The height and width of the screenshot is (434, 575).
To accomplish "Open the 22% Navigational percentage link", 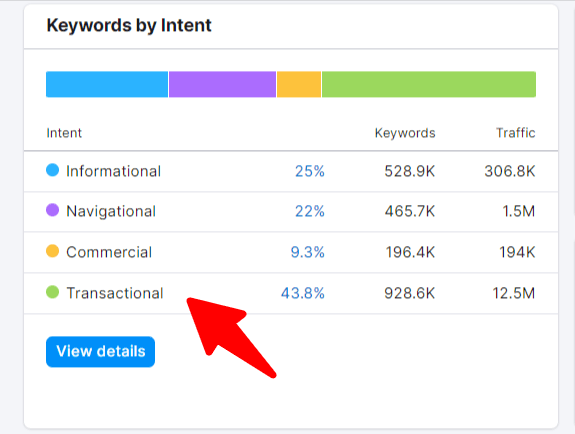I will tap(310, 211).
